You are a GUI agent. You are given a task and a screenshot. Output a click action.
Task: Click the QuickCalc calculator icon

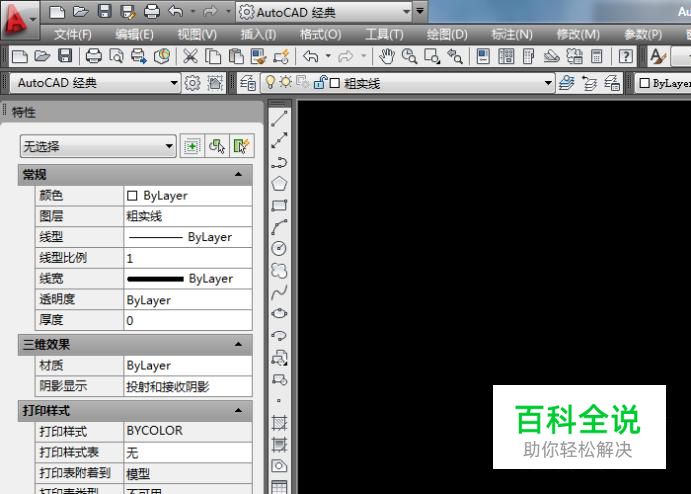click(597, 56)
